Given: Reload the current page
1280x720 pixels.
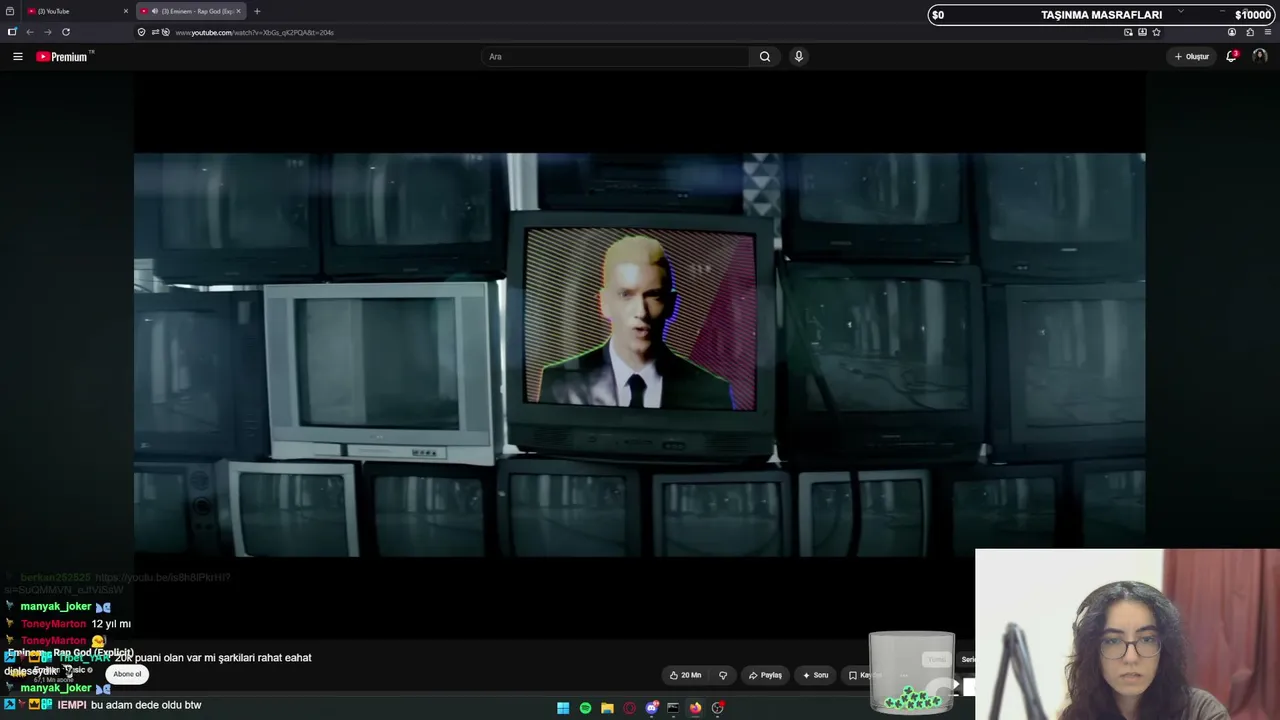Looking at the screenshot, I should [66, 32].
